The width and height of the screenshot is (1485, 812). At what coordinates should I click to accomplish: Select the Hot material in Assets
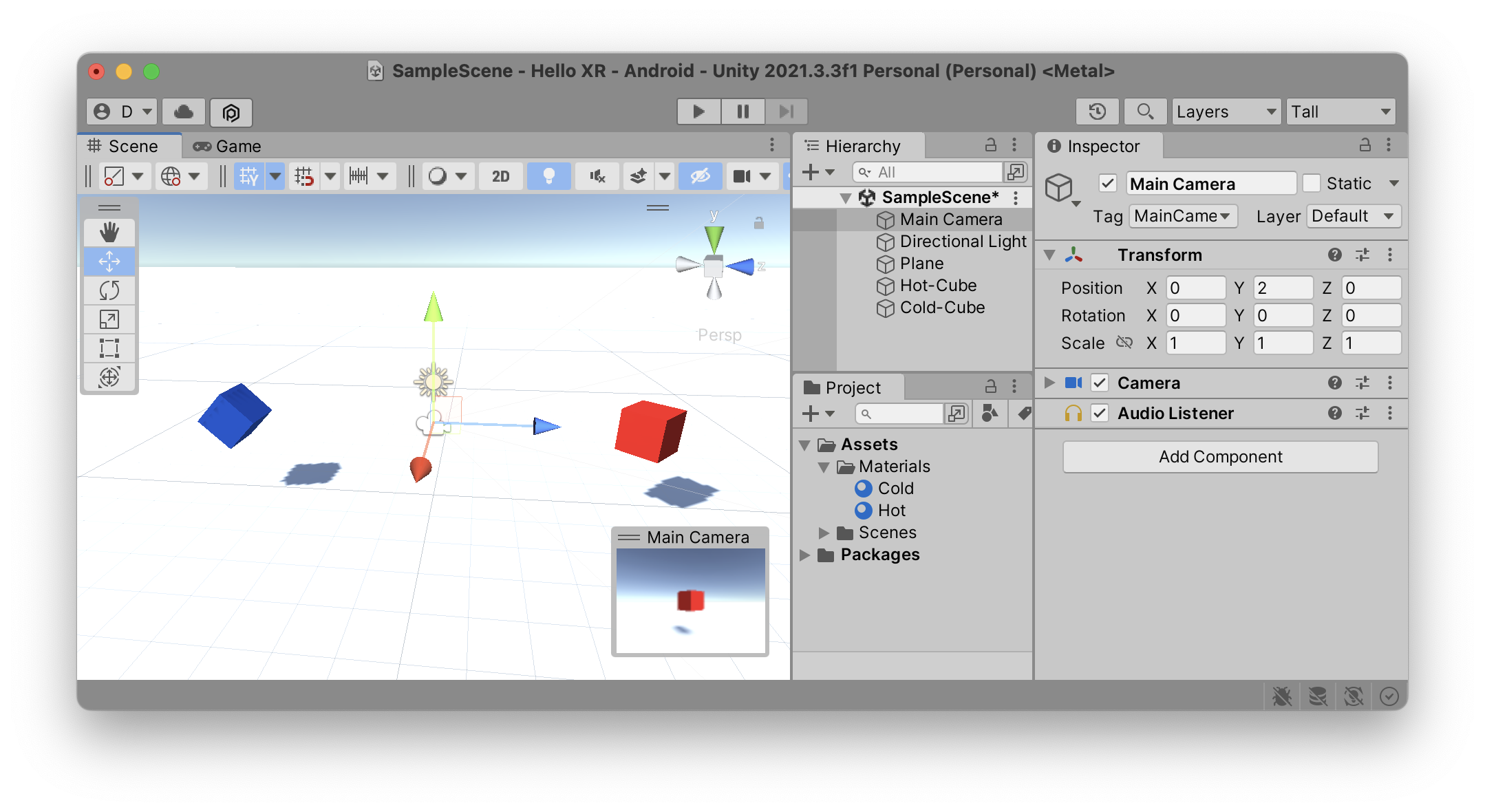(x=893, y=510)
